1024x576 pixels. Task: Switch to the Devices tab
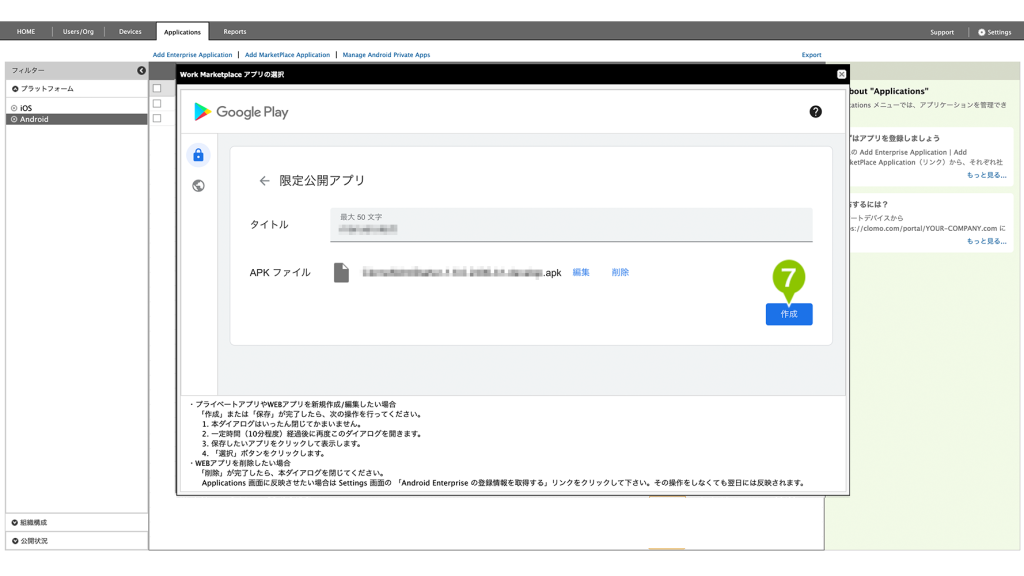pyautogui.click(x=130, y=31)
